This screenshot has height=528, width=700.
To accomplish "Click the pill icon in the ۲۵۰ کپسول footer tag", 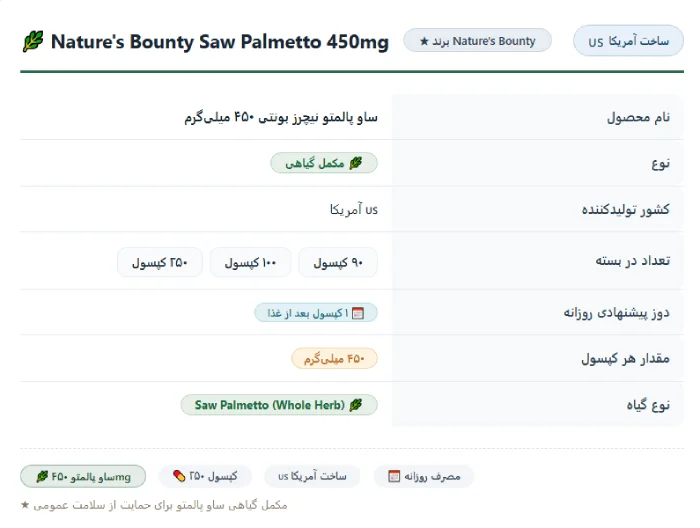I will click(179, 476).
